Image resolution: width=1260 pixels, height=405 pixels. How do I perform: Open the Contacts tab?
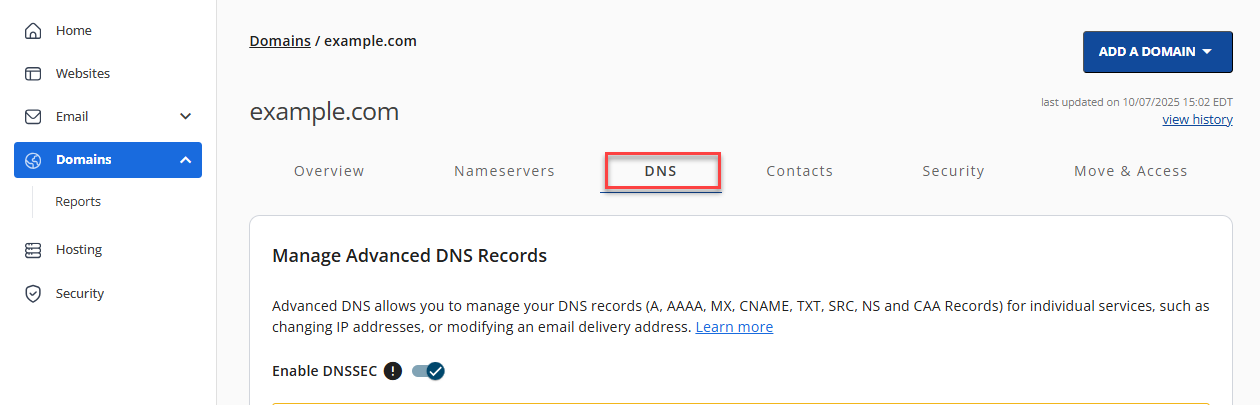point(799,171)
